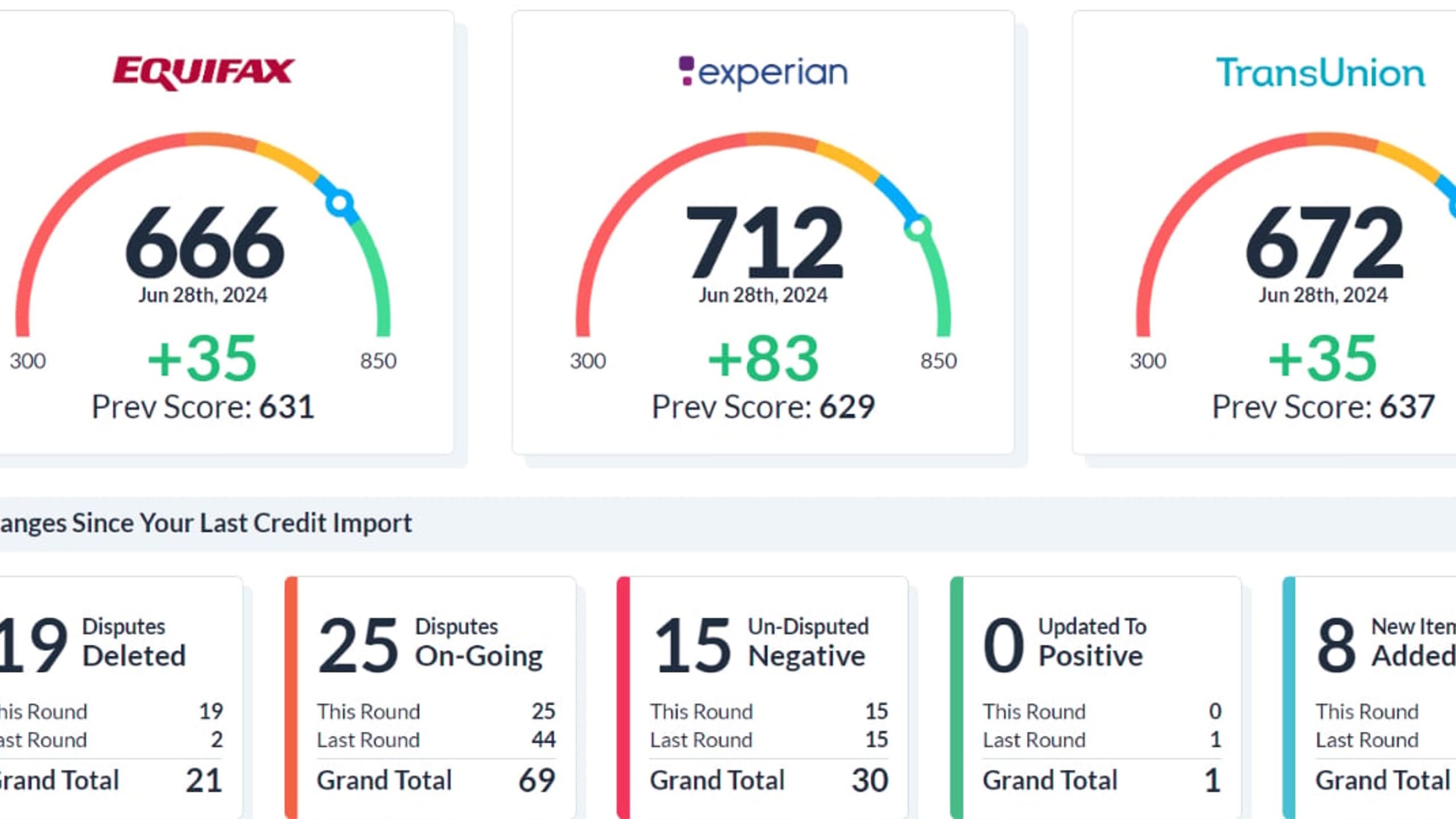Click Last Round row in Updated To Positive

(x=1102, y=740)
